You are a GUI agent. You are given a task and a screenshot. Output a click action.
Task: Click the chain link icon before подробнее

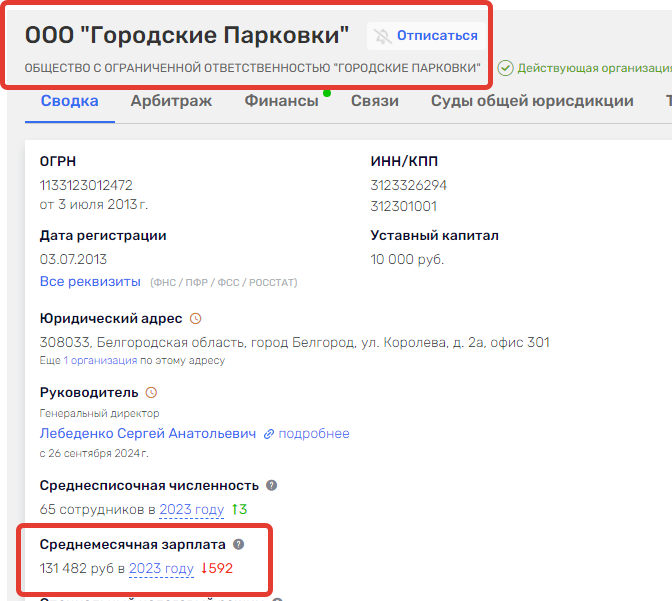coord(269,434)
